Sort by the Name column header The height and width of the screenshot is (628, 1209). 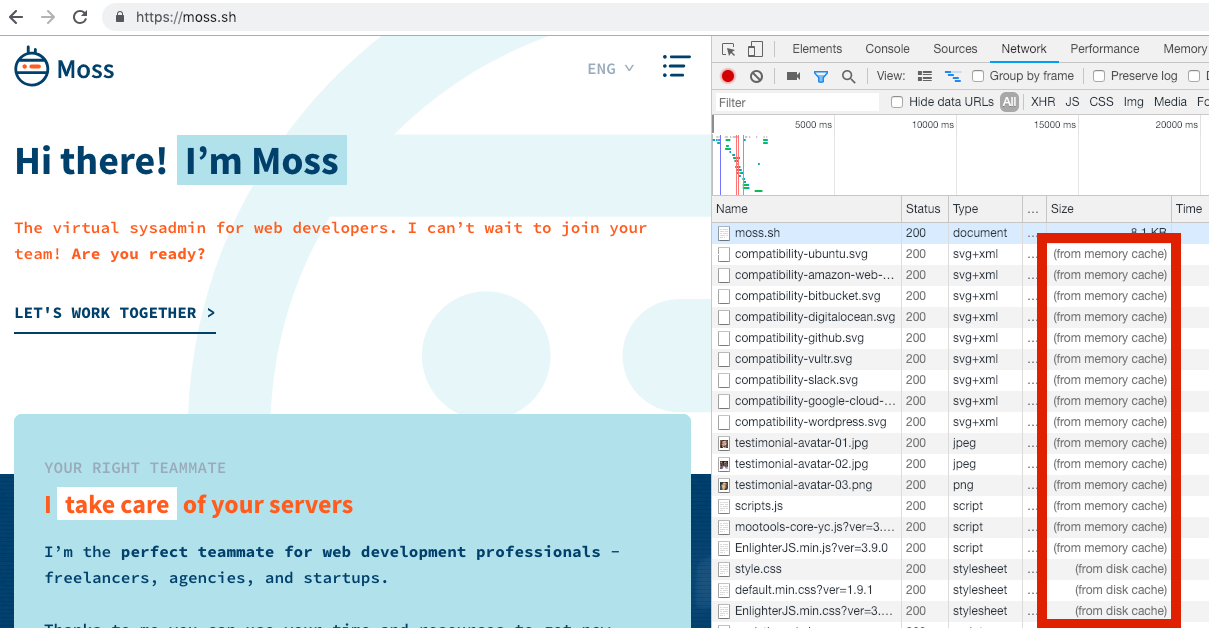[806, 209]
